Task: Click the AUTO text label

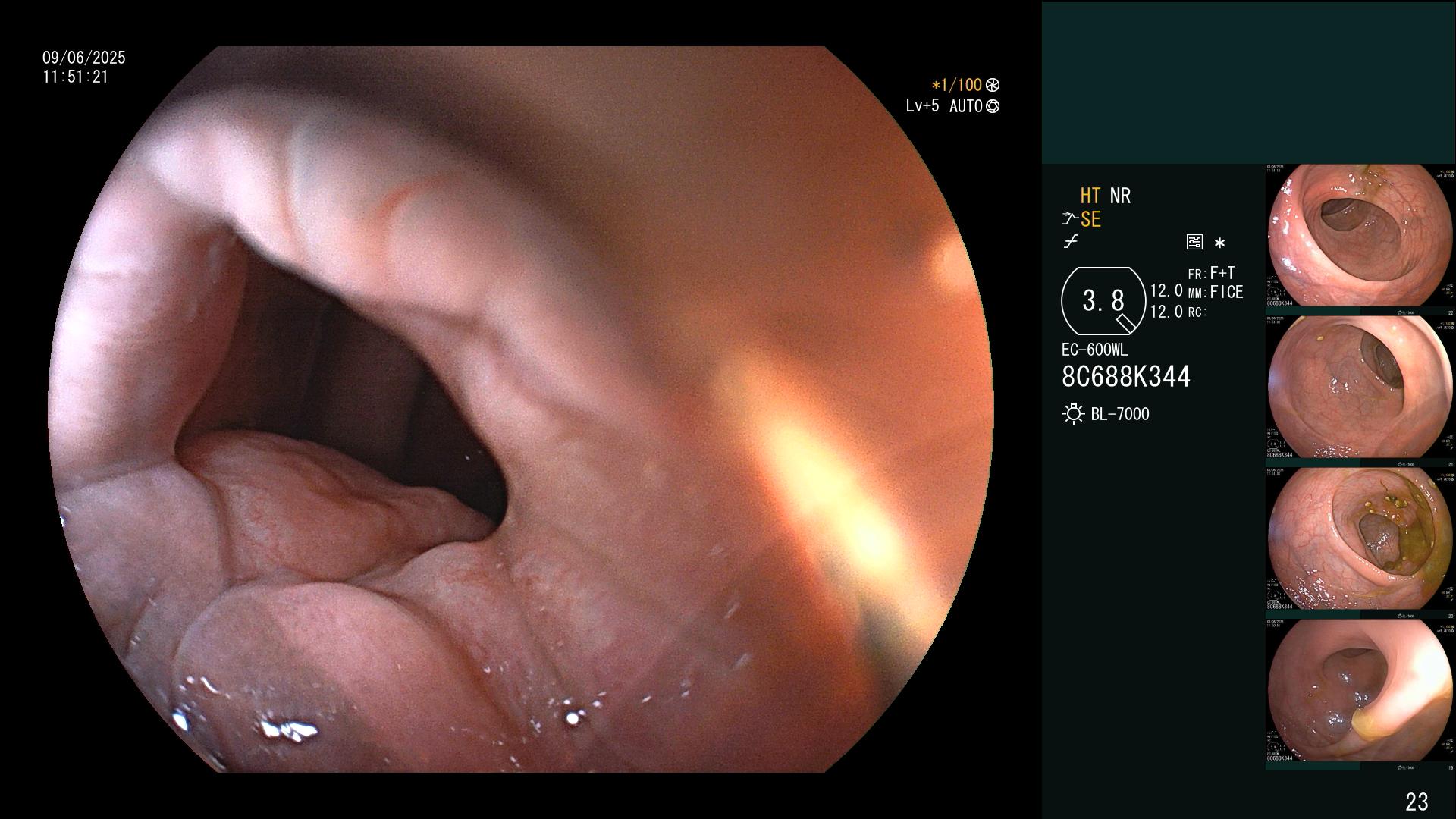Action: click(x=965, y=107)
